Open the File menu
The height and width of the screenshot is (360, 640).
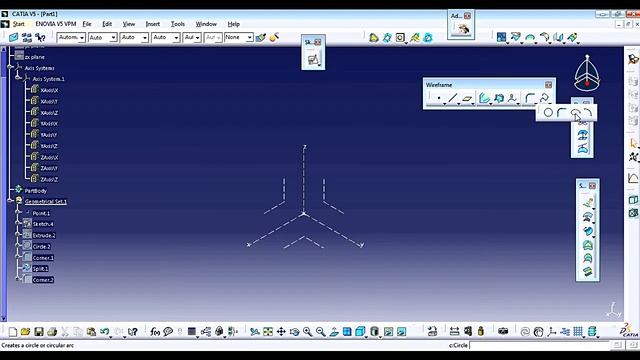(87, 24)
